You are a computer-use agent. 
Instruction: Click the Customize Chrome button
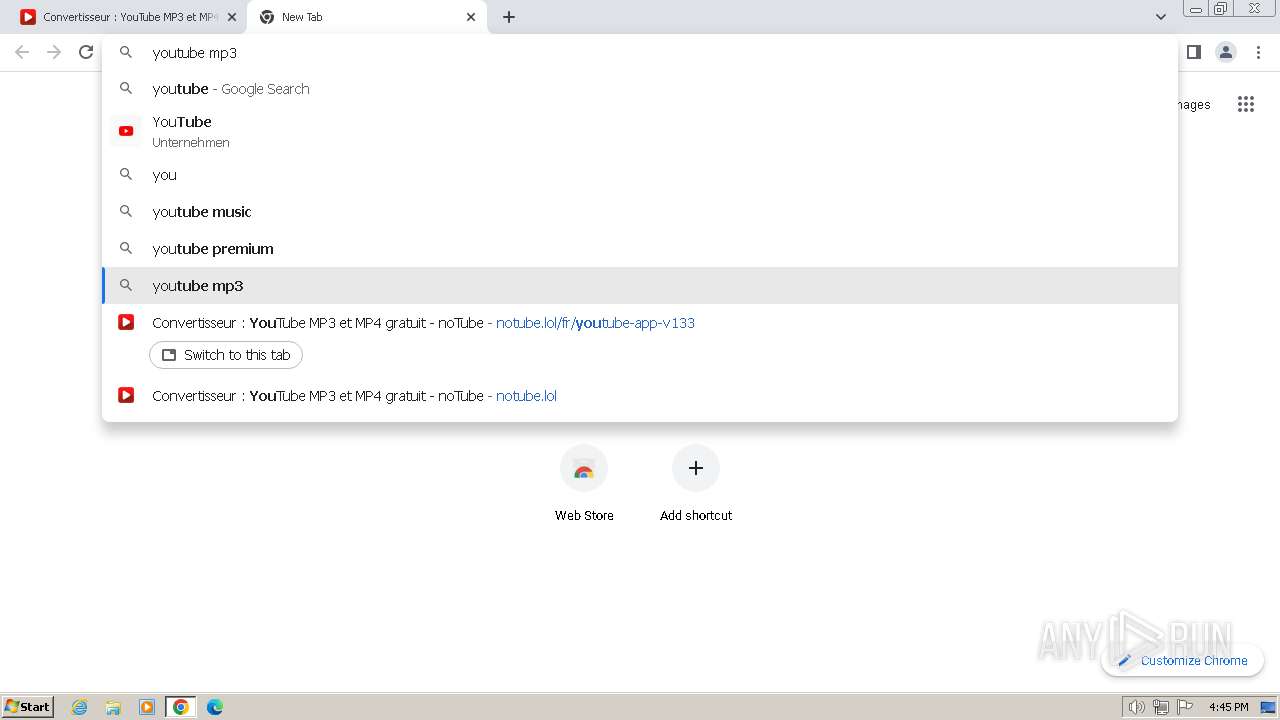click(1182, 660)
